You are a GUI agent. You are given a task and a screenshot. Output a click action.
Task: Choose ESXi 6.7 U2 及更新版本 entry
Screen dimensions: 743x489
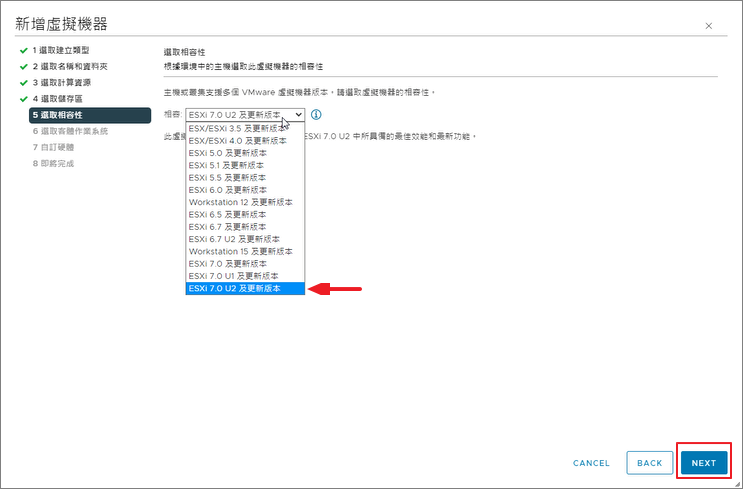point(245,239)
